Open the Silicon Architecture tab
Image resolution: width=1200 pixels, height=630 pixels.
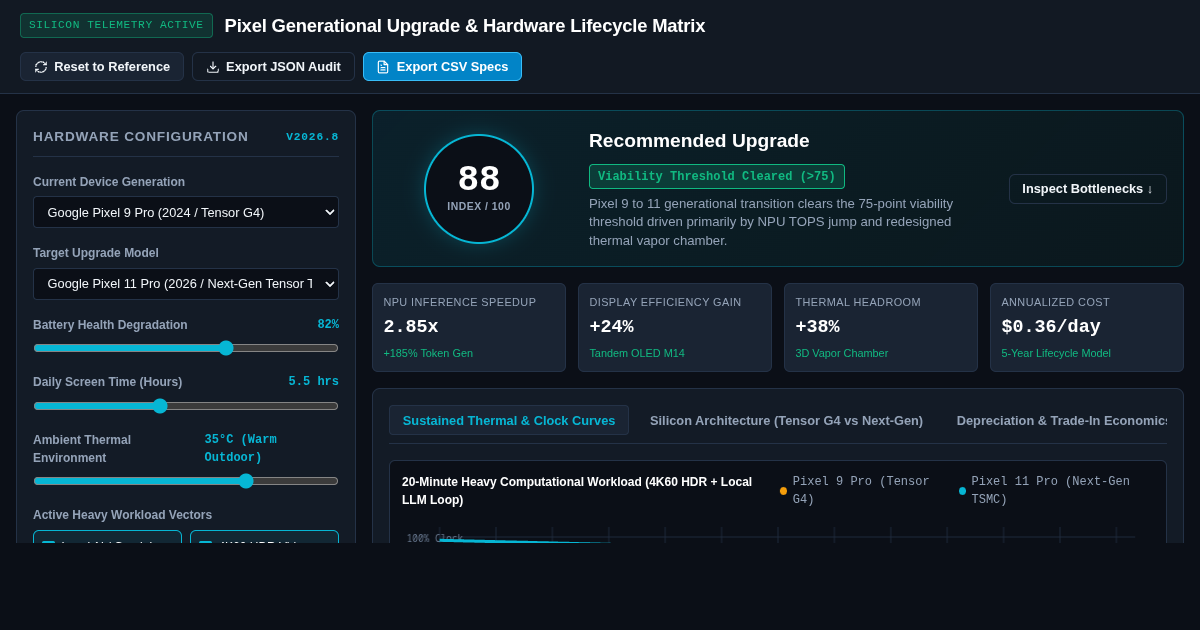(786, 420)
